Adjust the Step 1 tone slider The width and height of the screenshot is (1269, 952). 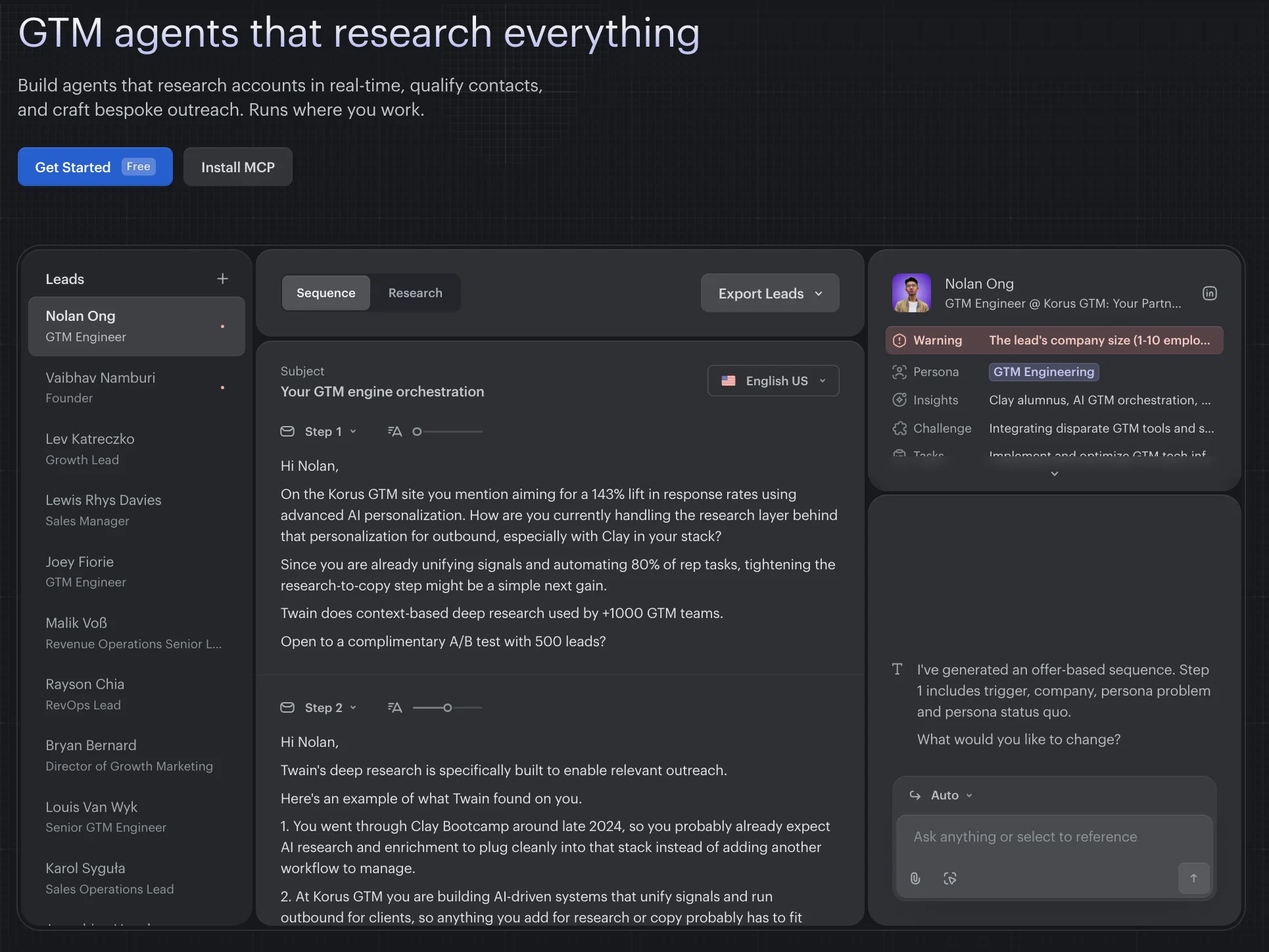click(x=448, y=432)
